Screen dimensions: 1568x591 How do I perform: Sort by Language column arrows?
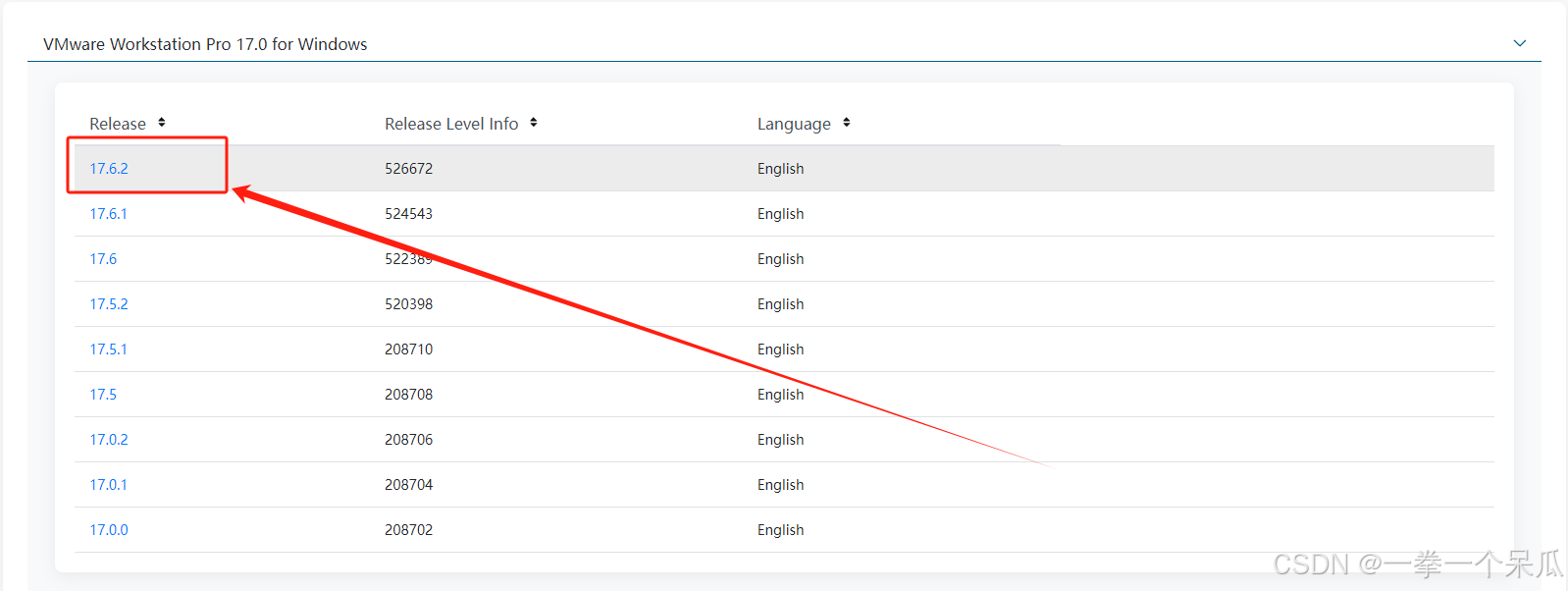[847, 123]
